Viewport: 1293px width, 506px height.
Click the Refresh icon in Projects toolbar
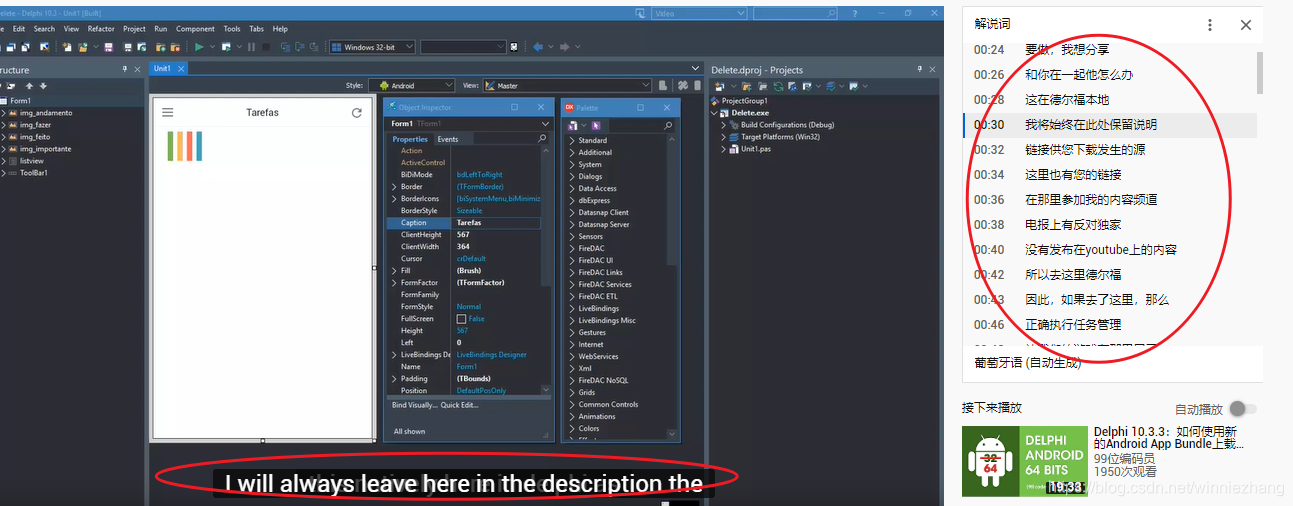click(x=778, y=86)
